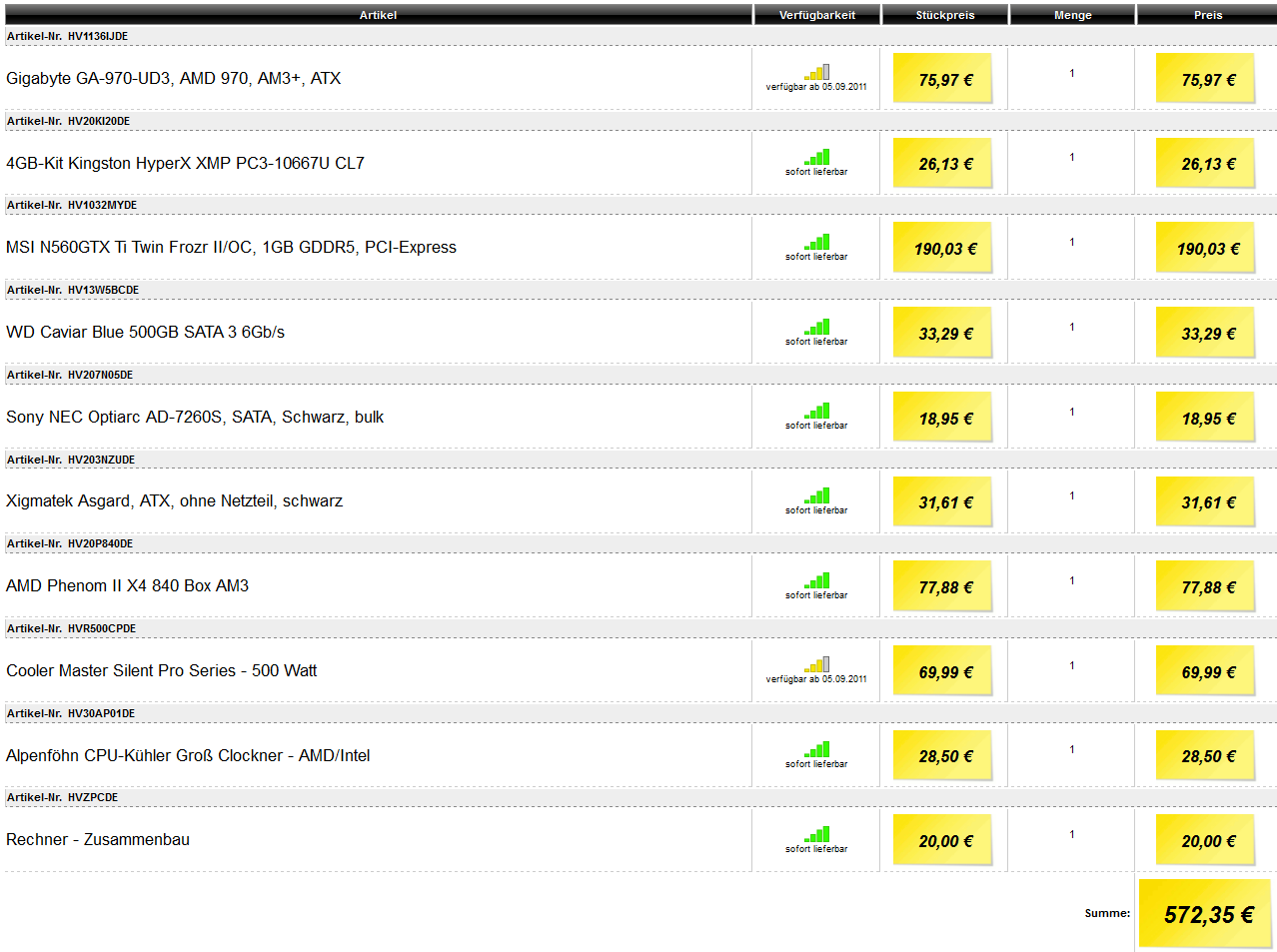Click article number HV1032MYDE

pyautogui.click(x=103, y=205)
